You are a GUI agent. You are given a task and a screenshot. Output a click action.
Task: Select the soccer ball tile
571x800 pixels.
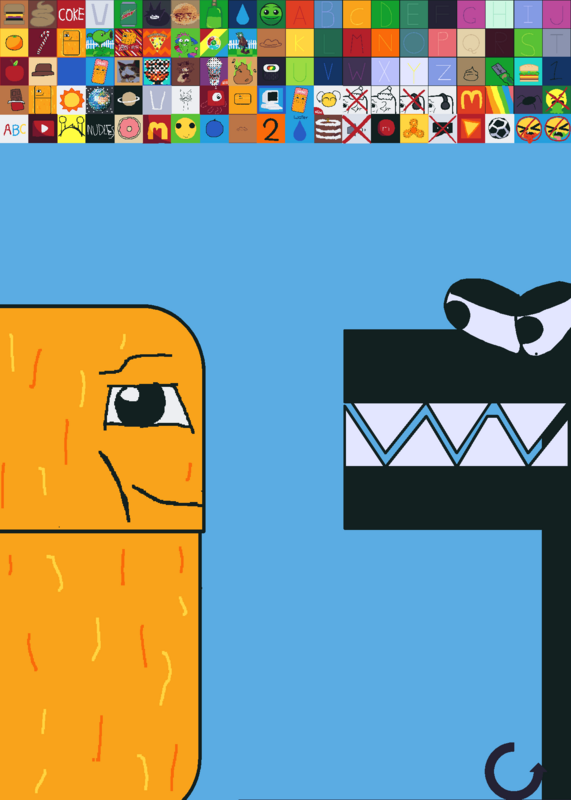(x=500, y=129)
